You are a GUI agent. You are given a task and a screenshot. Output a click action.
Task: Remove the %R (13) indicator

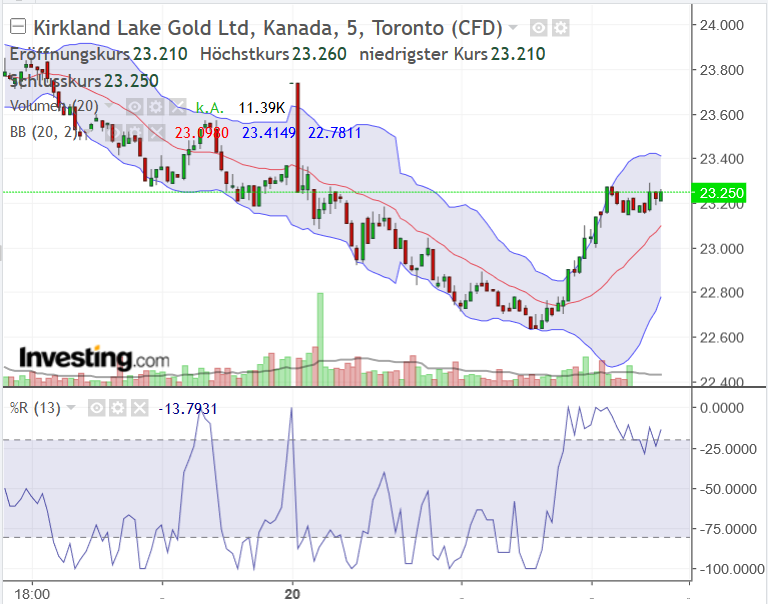point(140,408)
